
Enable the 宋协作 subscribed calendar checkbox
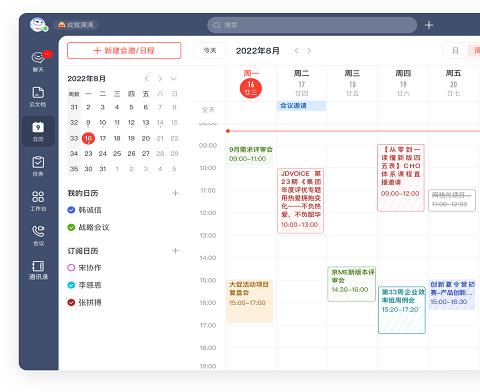tap(71, 268)
